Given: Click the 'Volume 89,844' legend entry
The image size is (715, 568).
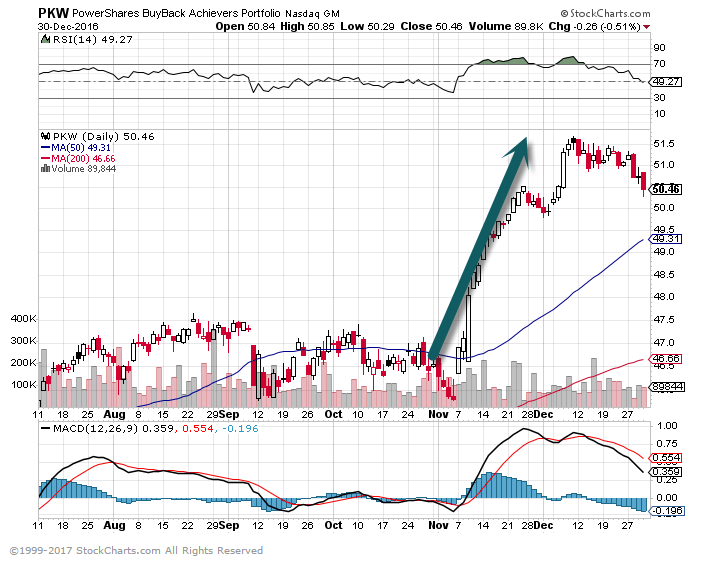Looking at the screenshot, I should (83, 169).
